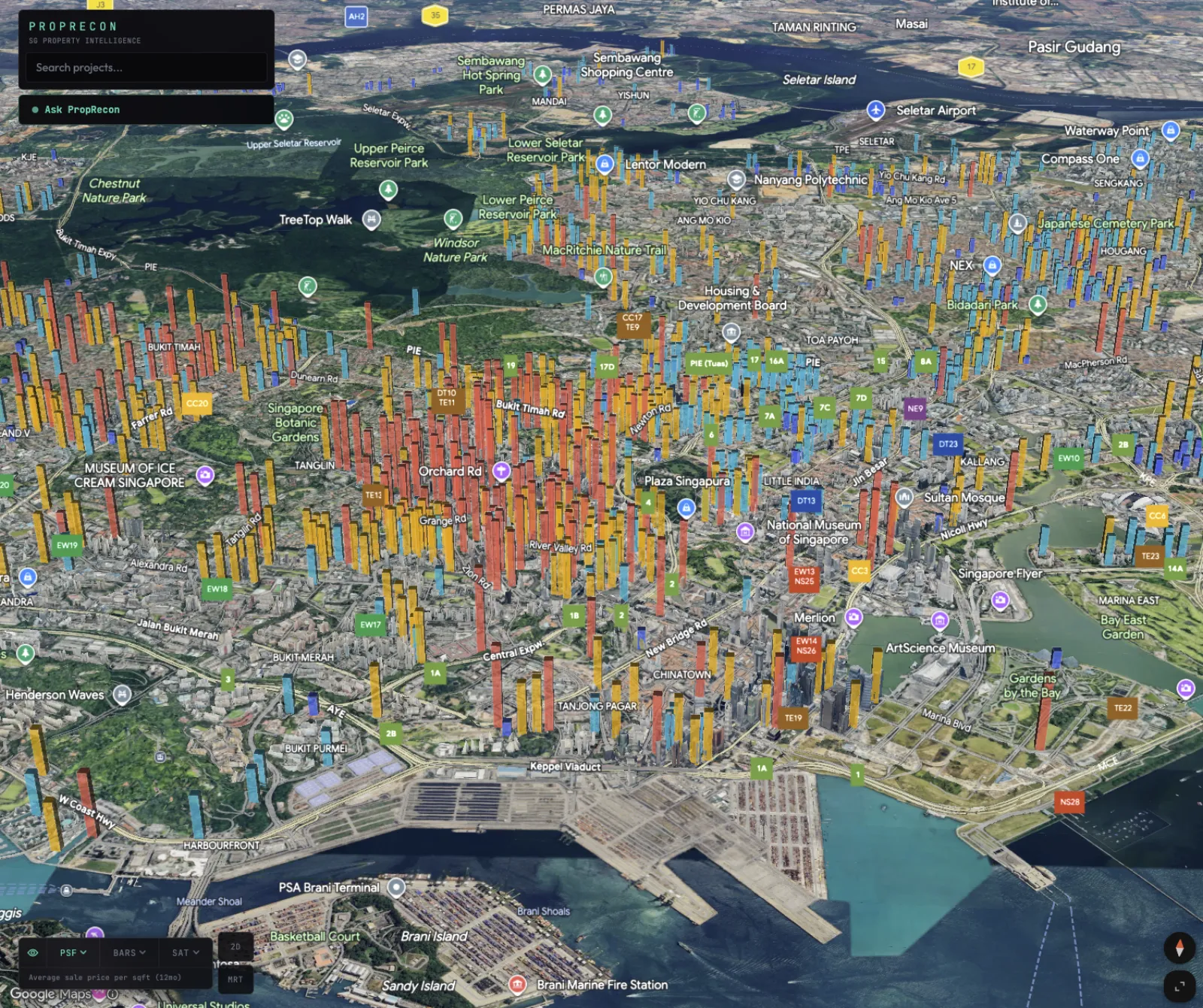Open the Merlion attraction pin
Viewport: 1203px width, 1008px height.
(x=853, y=618)
